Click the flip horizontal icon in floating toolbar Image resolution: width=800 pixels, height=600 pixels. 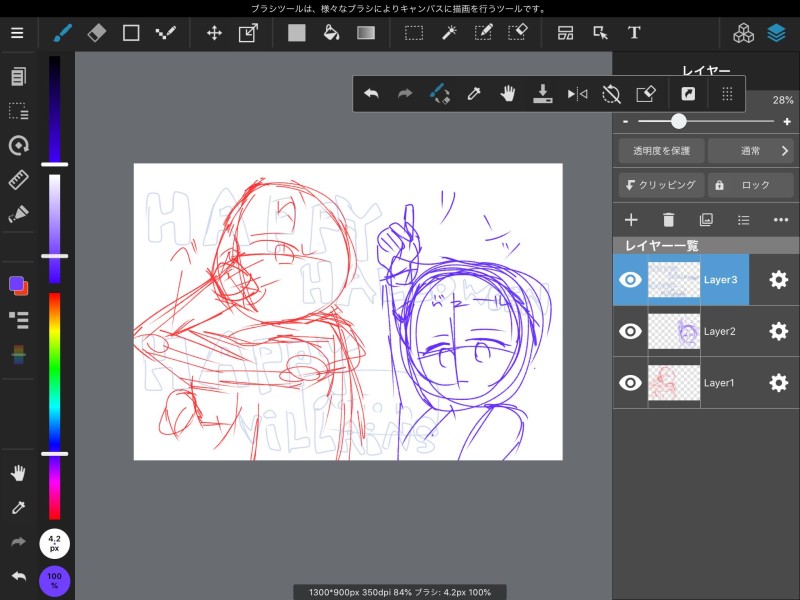tap(577, 94)
